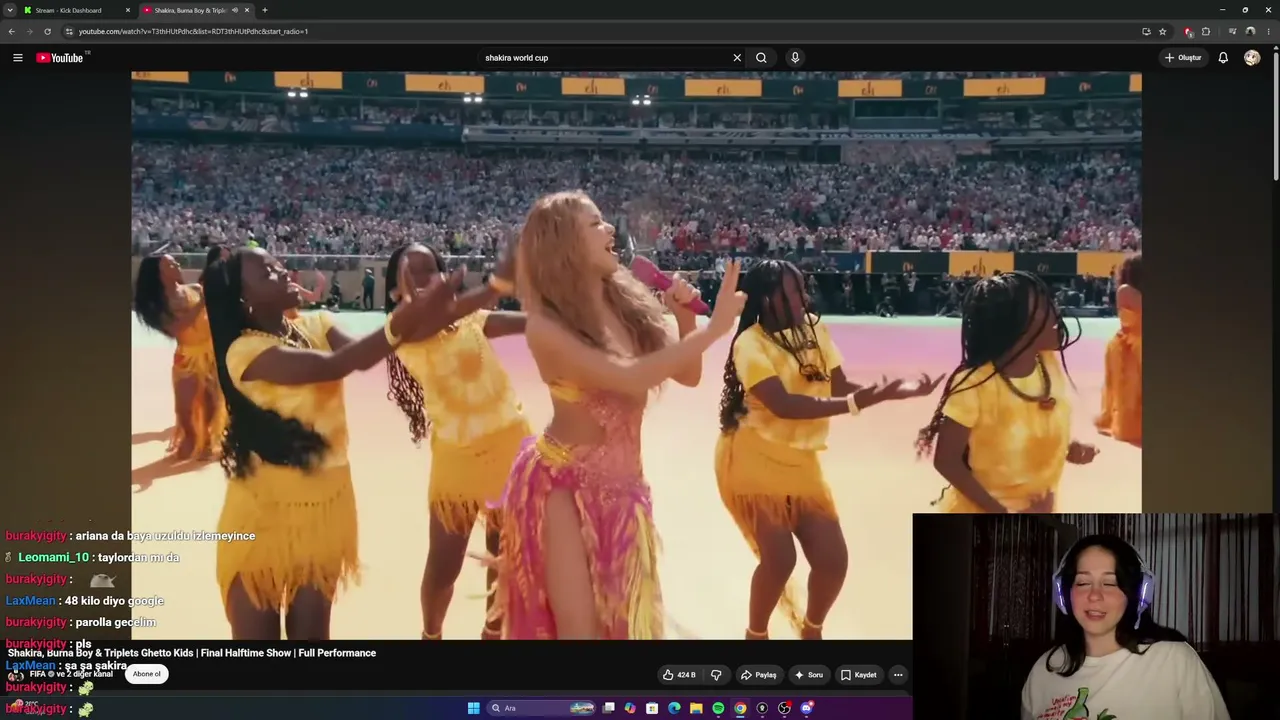
Task: Mute the Shakira tab audio icon
Action: pyautogui.click(x=235, y=10)
